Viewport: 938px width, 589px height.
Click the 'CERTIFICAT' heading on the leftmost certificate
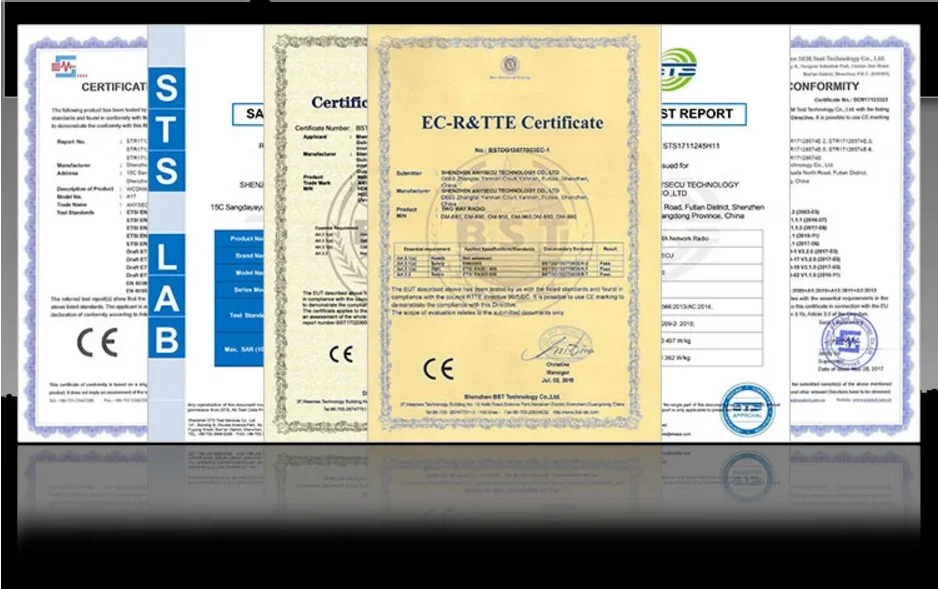click(x=114, y=87)
